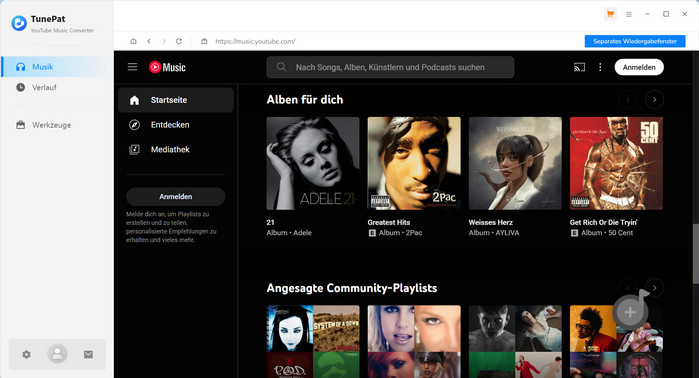Image resolution: width=699 pixels, height=378 pixels.
Task: Click the Angesagte Community-Playlists heading
Action: click(x=352, y=288)
